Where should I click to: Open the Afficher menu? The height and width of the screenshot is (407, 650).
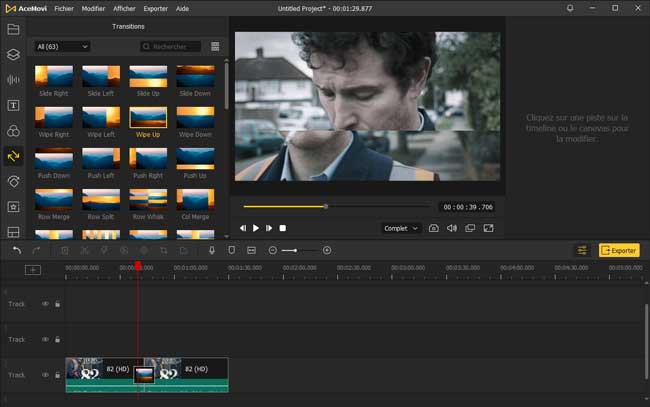click(124, 8)
